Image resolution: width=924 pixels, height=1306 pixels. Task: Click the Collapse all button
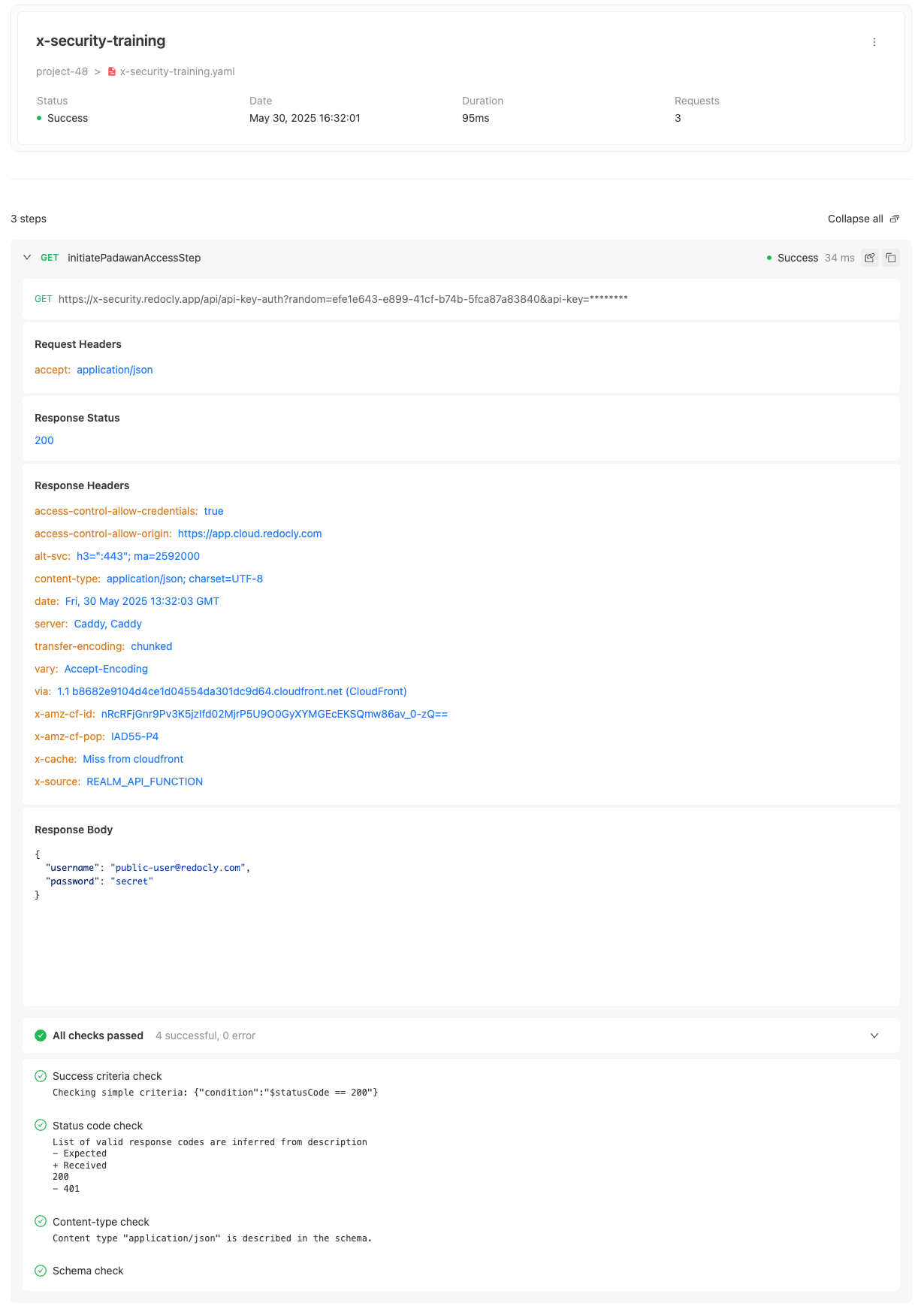[863, 219]
